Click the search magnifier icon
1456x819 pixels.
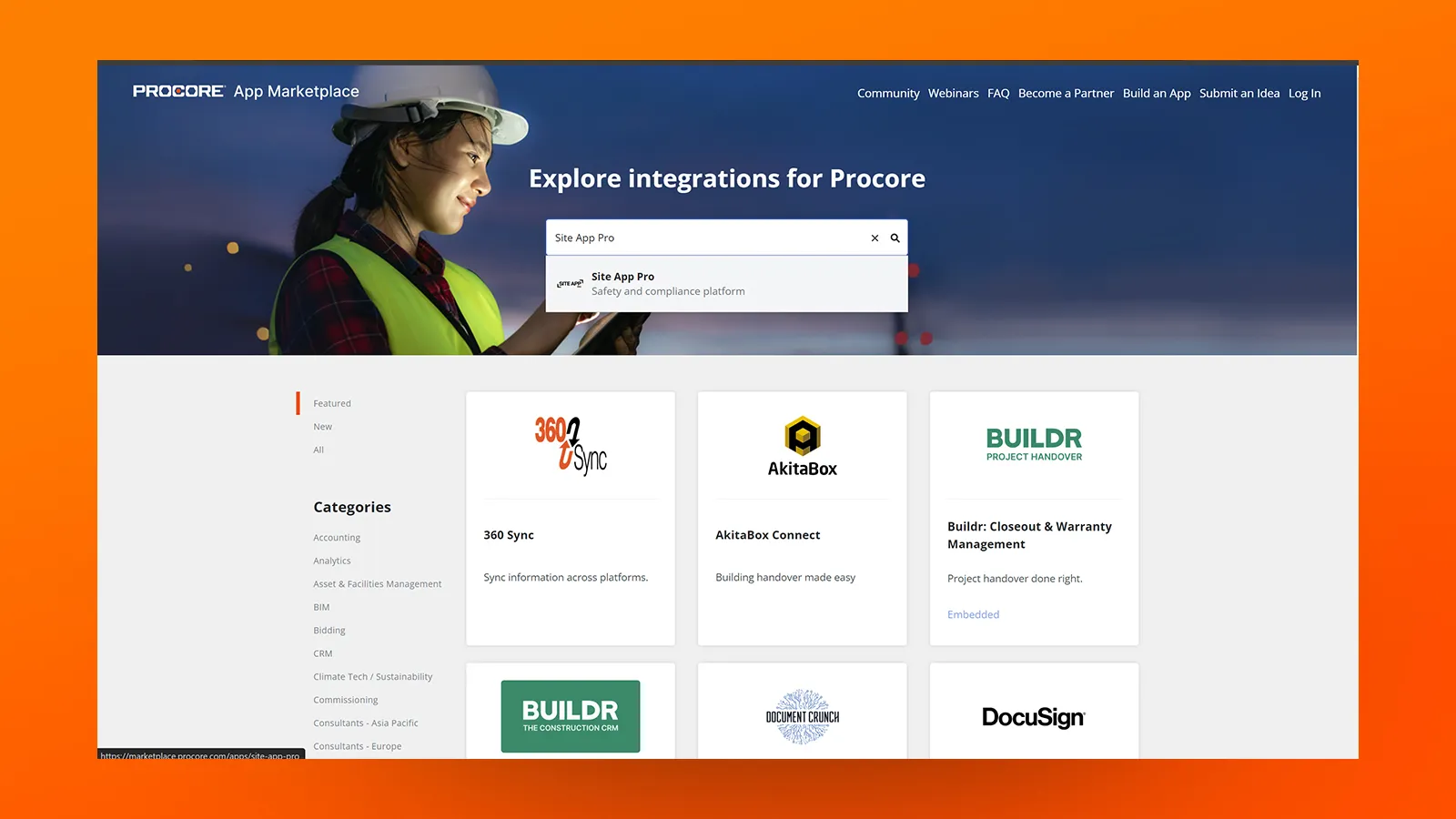click(895, 238)
